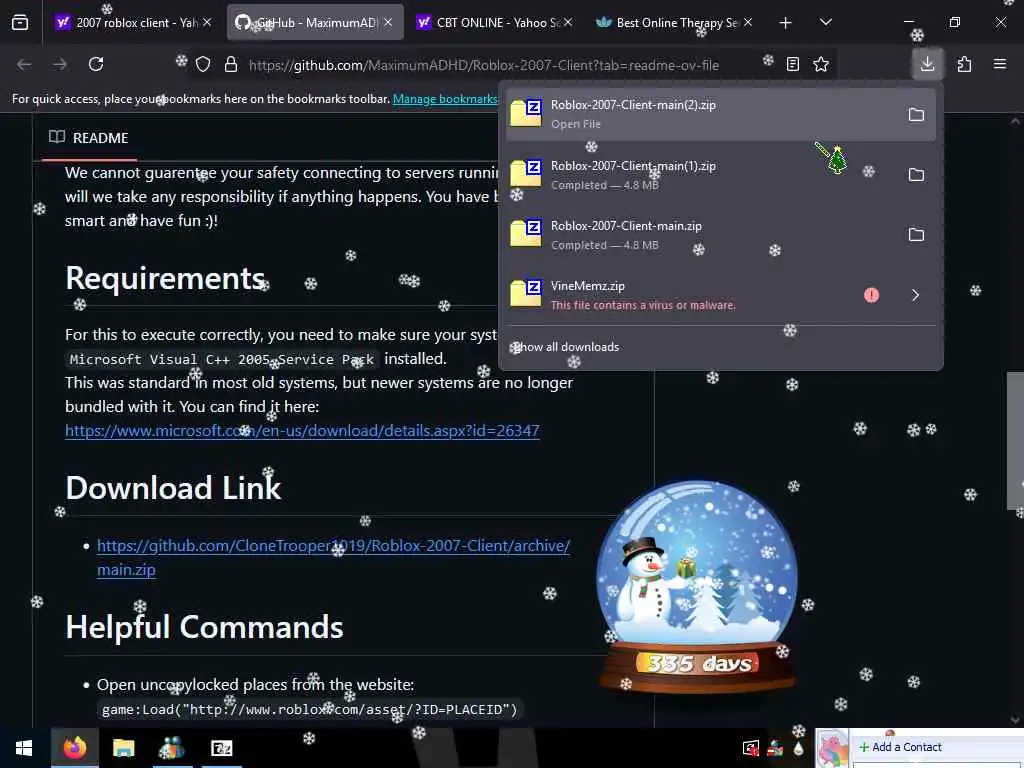Click the browser Back arrow
1024x768 pixels.
click(24, 64)
